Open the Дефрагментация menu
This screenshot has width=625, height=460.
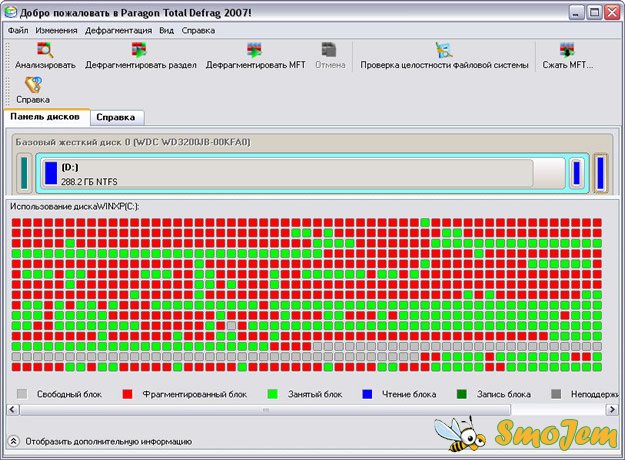(x=118, y=31)
